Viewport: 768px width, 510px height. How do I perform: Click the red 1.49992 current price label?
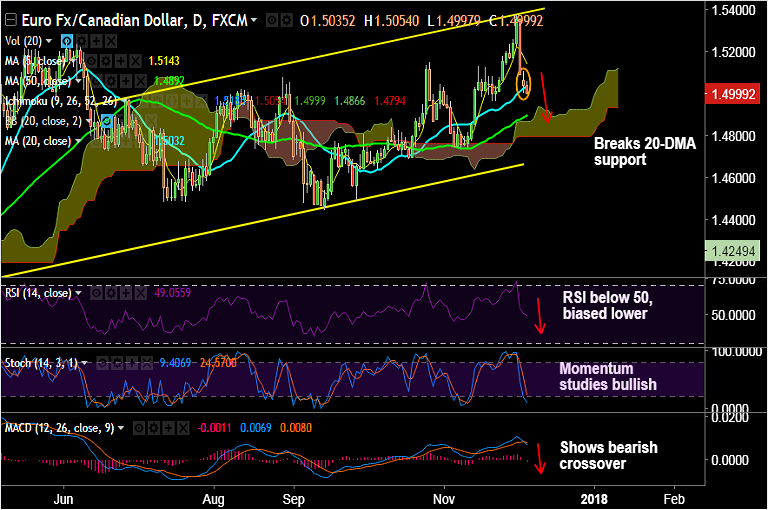pyautogui.click(x=733, y=94)
